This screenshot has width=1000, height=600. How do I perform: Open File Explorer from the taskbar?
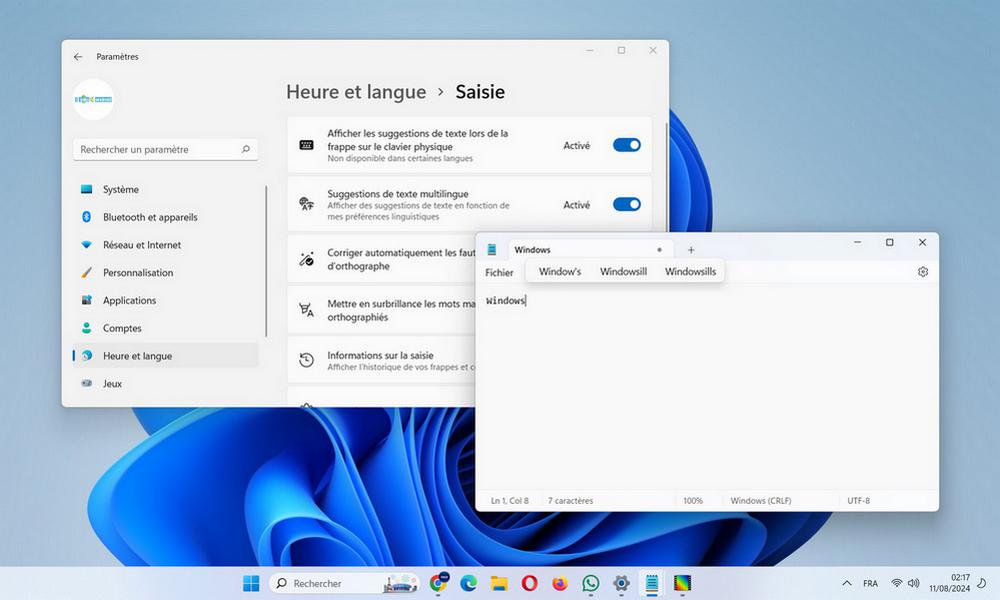(499, 583)
